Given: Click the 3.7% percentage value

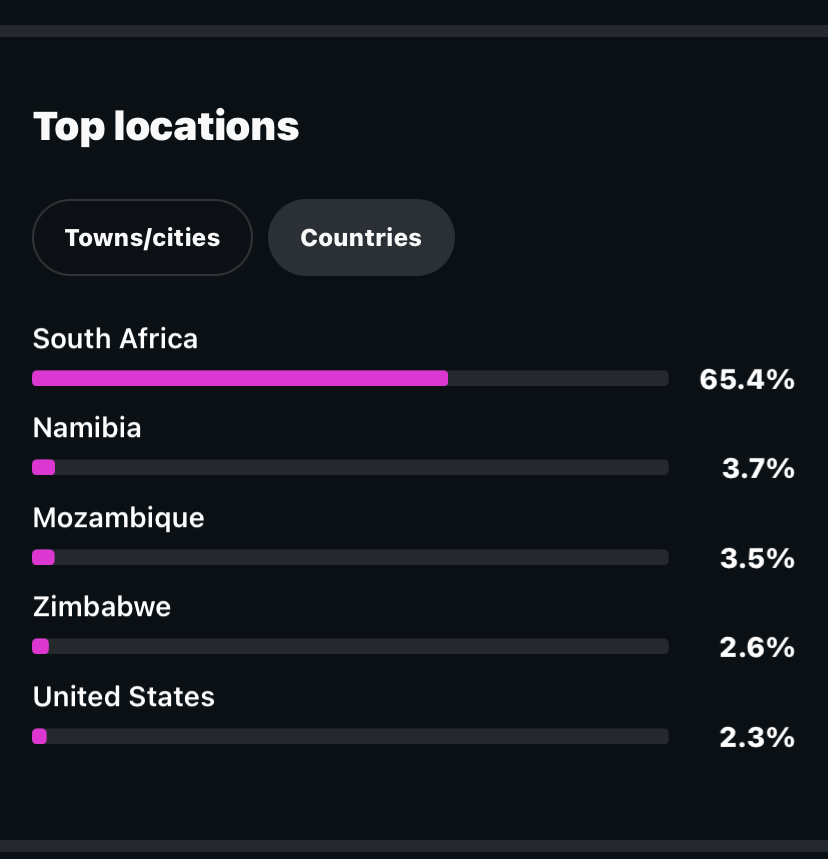Looking at the screenshot, I should [758, 468].
